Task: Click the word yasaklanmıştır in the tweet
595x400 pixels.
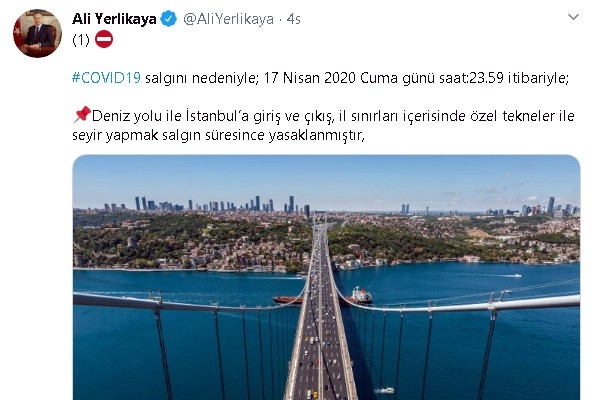Action: [x=317, y=135]
